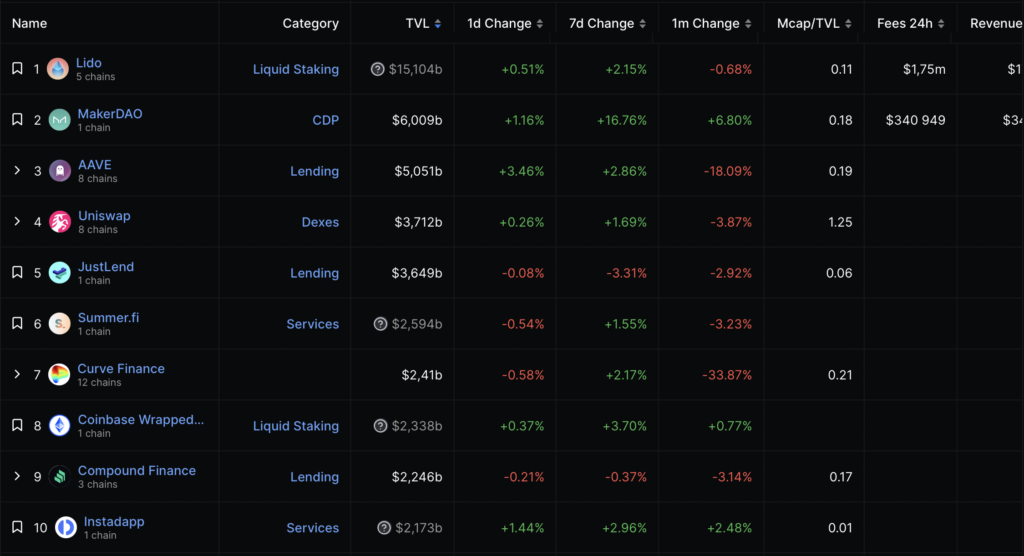1024x556 pixels.
Task: Click the Lido protocol logo icon
Action: 57,69
